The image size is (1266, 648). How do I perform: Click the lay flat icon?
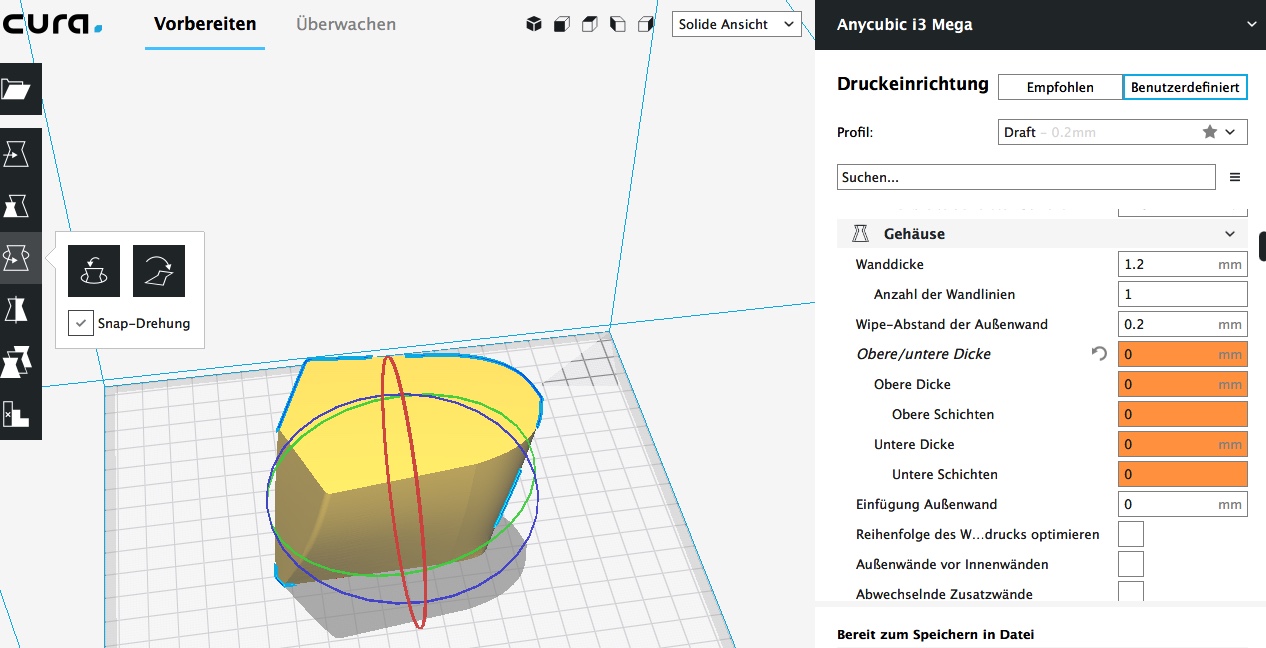(158, 271)
